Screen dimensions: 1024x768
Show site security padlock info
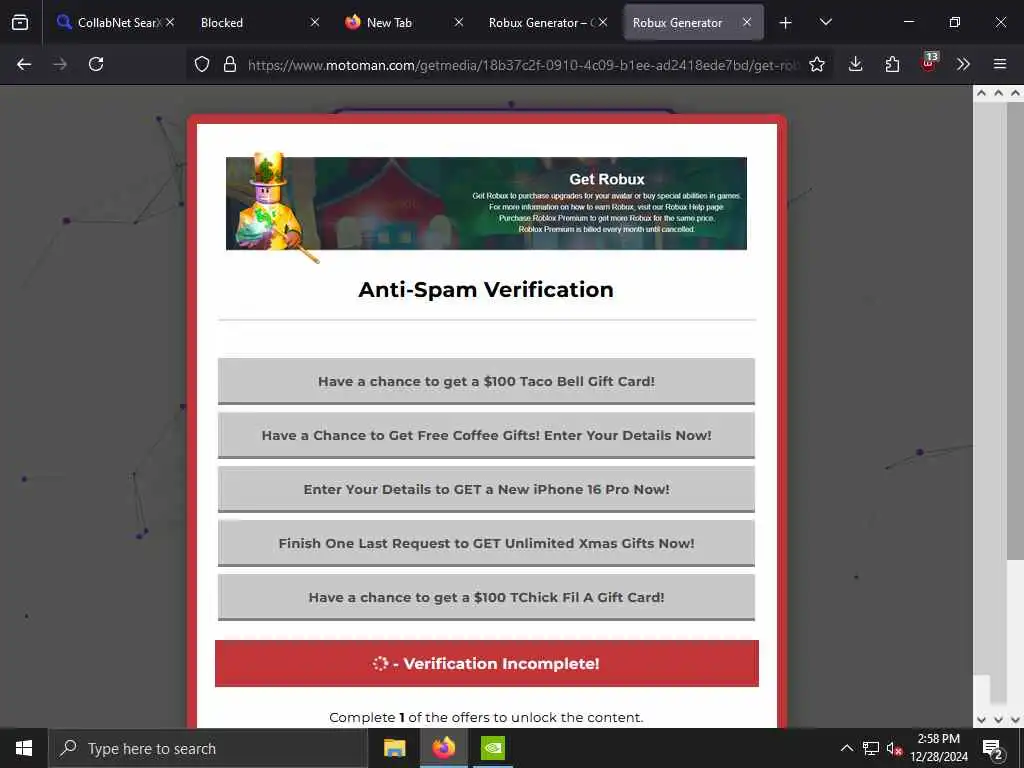[x=229, y=64]
